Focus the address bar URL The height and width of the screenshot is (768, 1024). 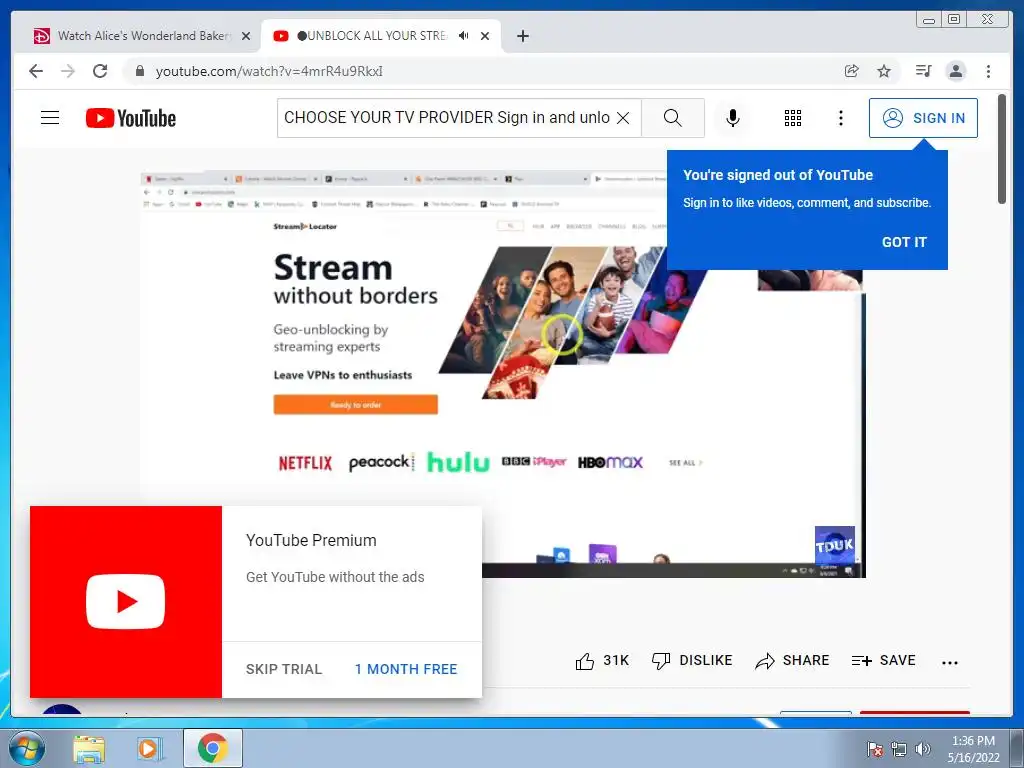269,71
